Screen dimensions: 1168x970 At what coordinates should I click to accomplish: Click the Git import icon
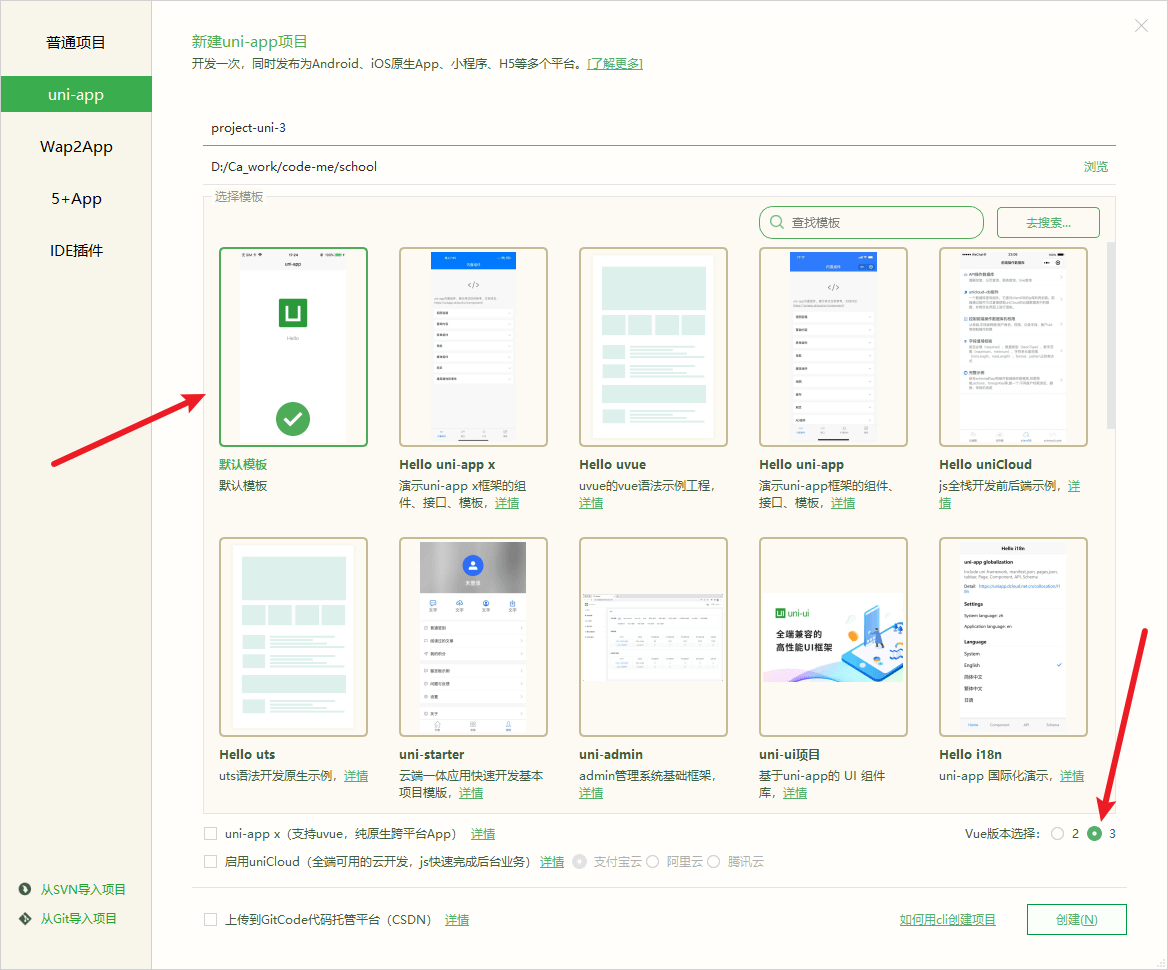click(25, 919)
